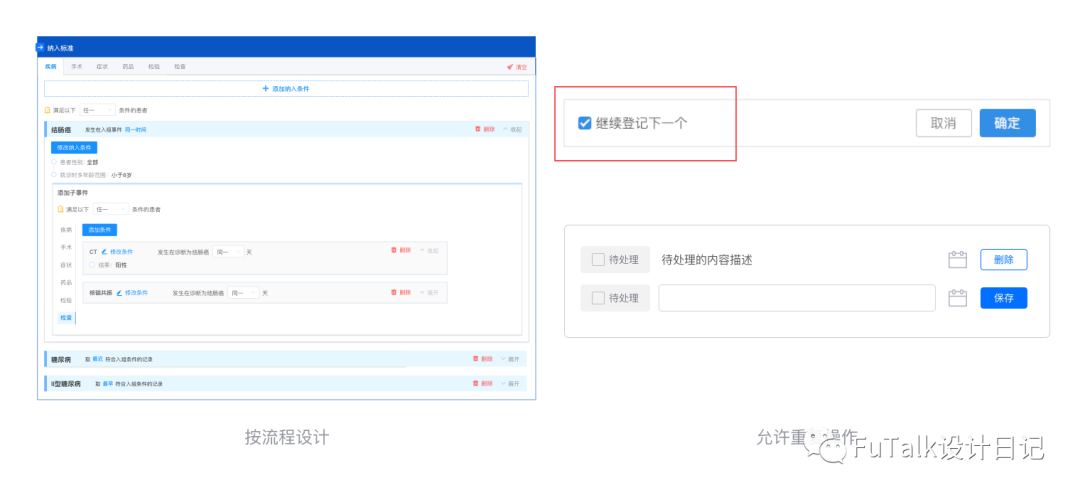Switch to the 检验 tab in top tab bar
The image size is (1080, 495).
[x=154, y=67]
